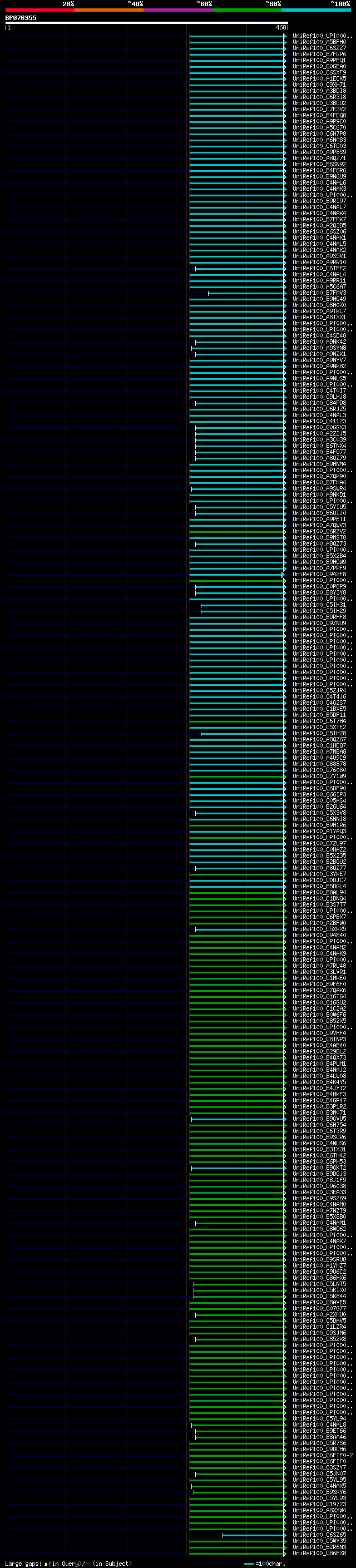
Task: Click label UniRef100_C6TFF2
Action: [x=319, y=269]
